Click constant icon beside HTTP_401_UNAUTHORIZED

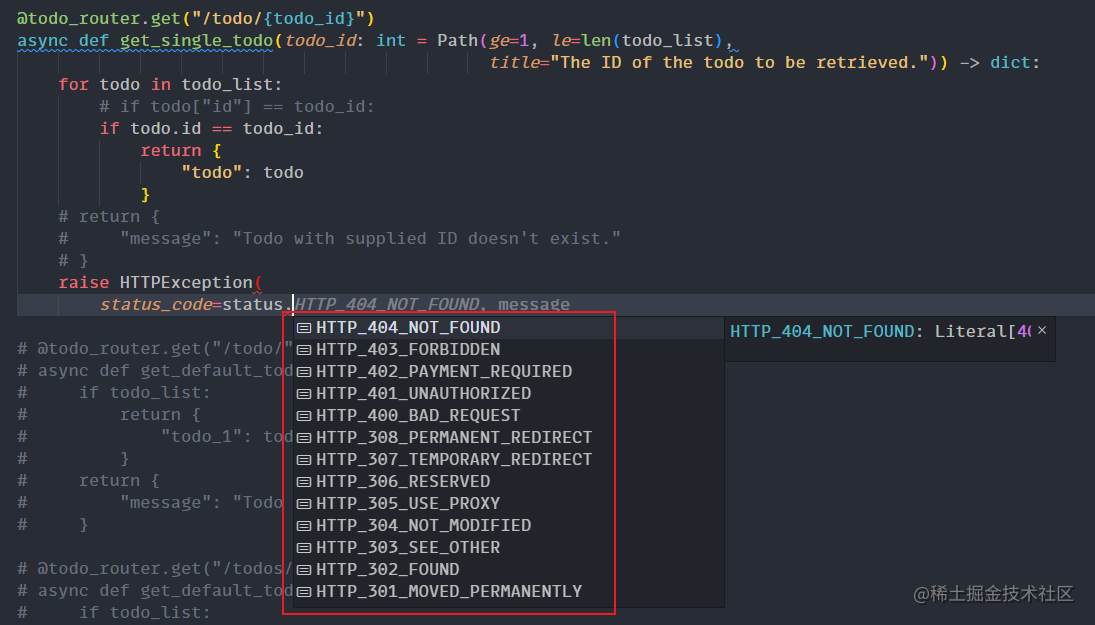304,394
